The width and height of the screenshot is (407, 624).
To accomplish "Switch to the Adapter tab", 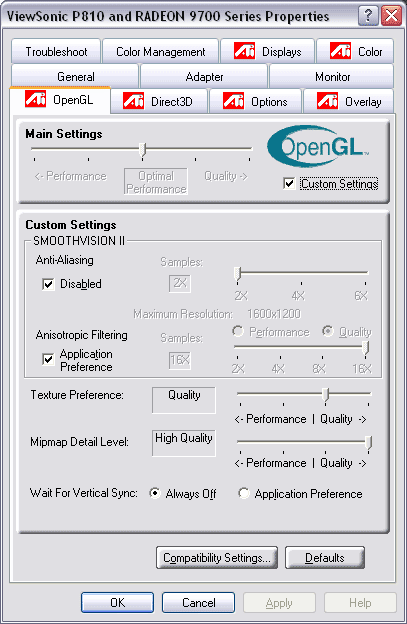I will [x=204, y=76].
